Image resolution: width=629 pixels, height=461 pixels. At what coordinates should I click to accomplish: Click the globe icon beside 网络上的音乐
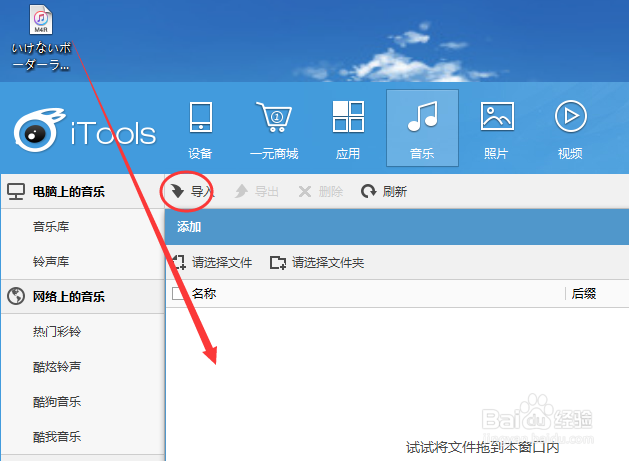click(16, 296)
